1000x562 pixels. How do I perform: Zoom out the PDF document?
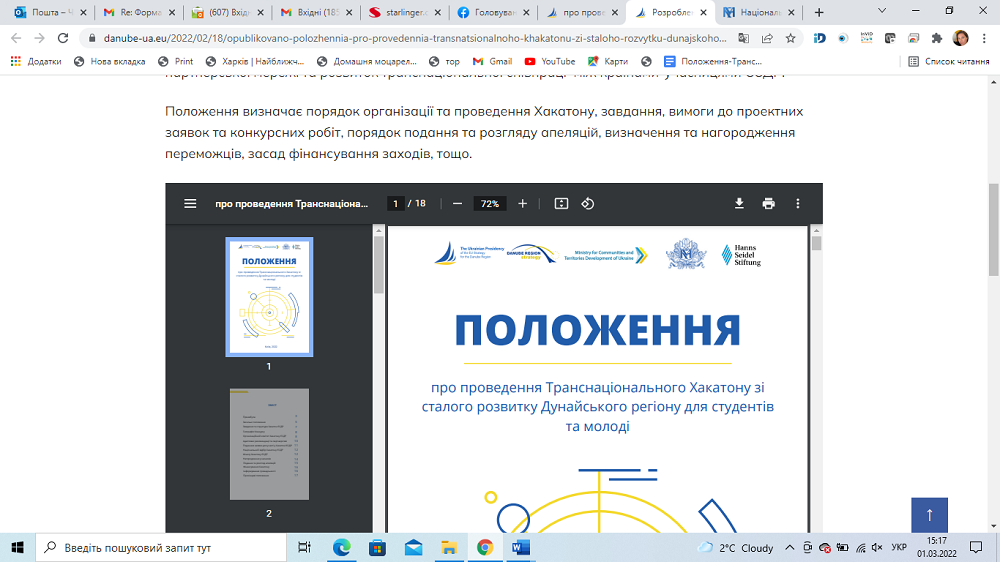pyautogui.click(x=457, y=203)
